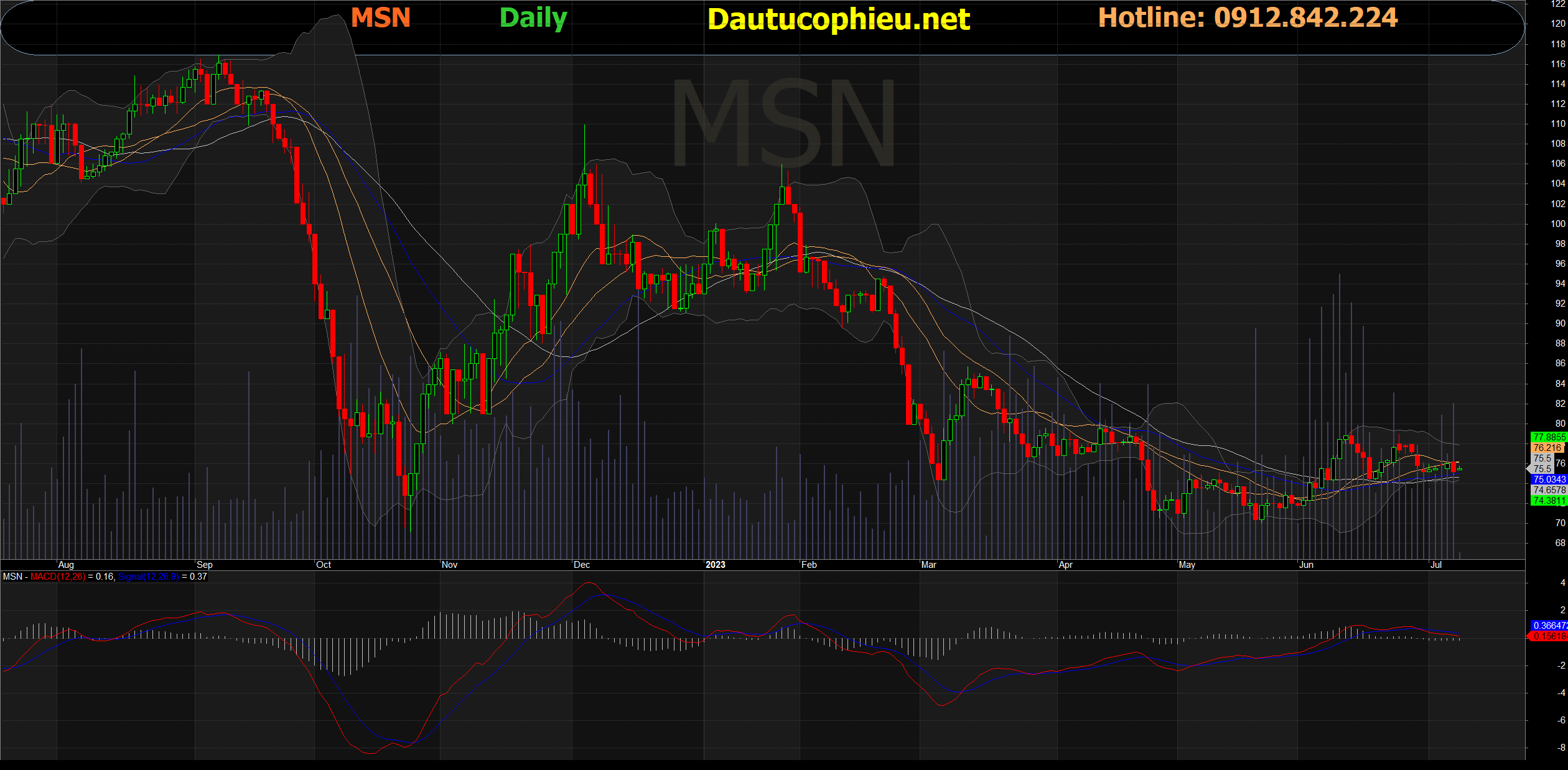The width and height of the screenshot is (1568, 770).
Task: Click the 96 price axis label
Action: pos(1560,264)
